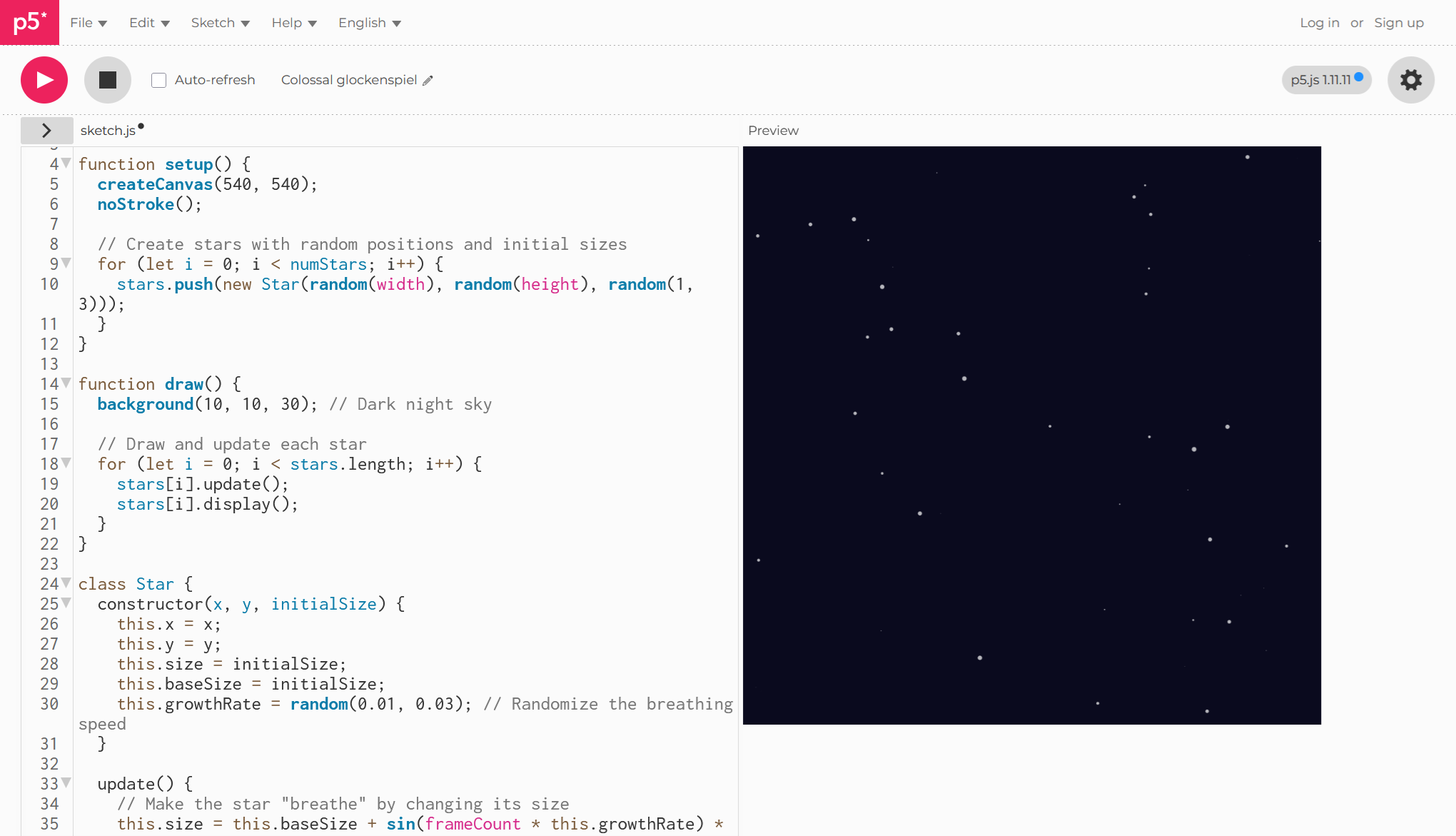Screen dimensions: 1456x836
Task: Open the File menu
Action: [81, 22]
